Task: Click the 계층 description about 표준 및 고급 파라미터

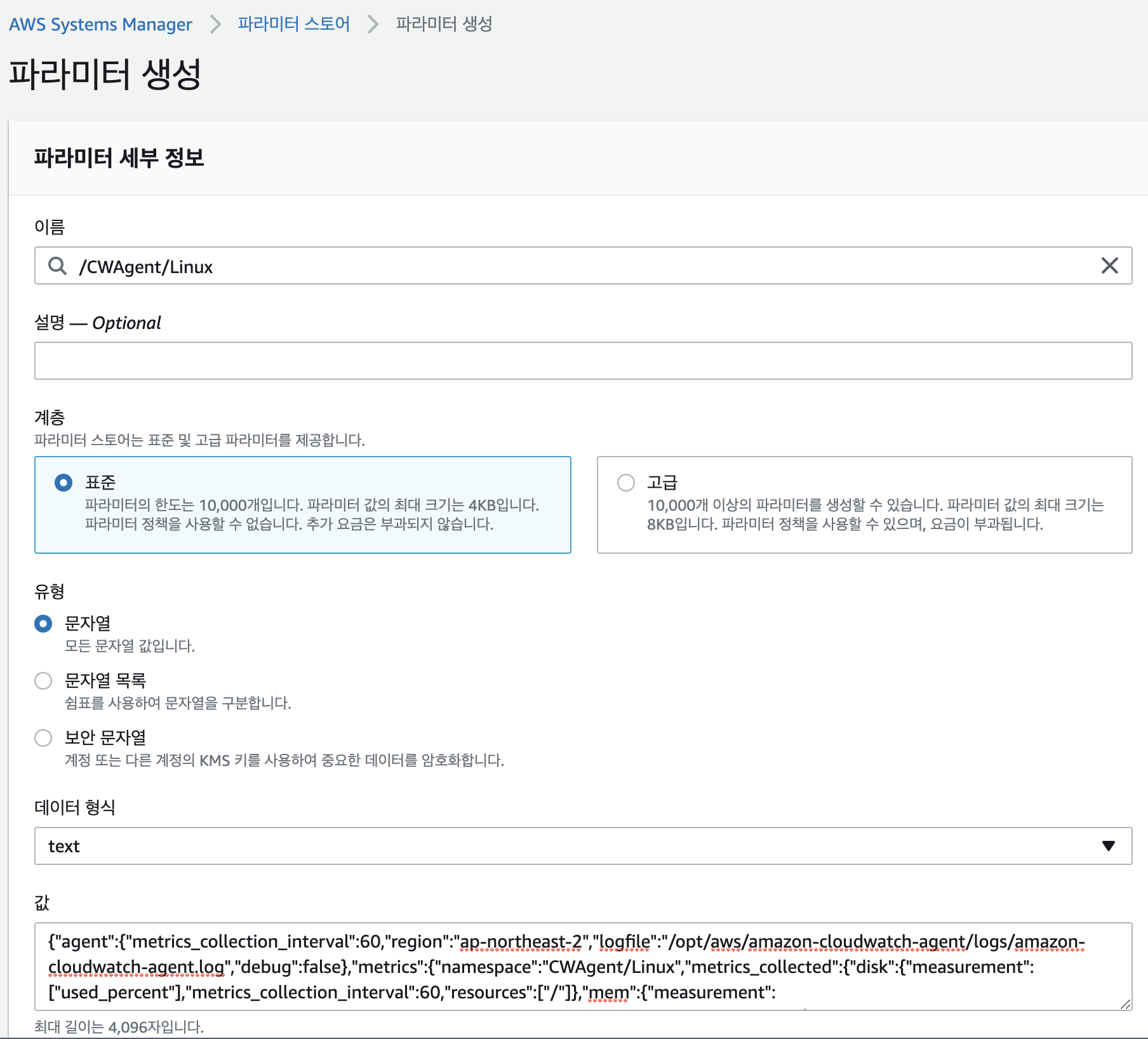Action: pyautogui.click(x=199, y=440)
